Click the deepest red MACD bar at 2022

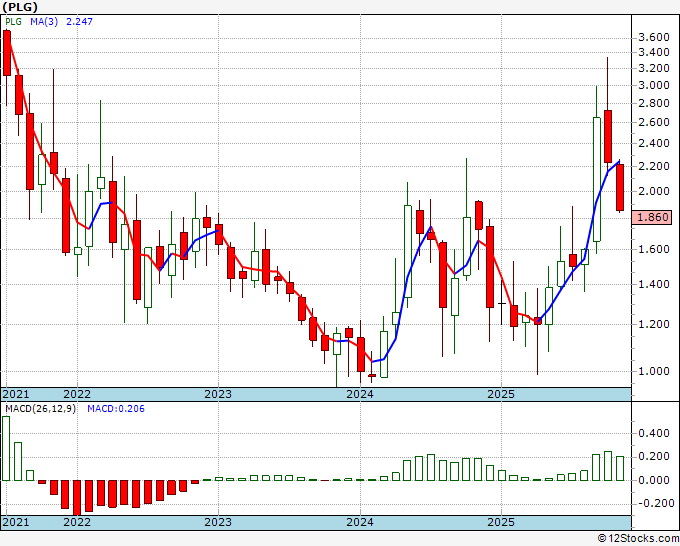click(x=77, y=497)
